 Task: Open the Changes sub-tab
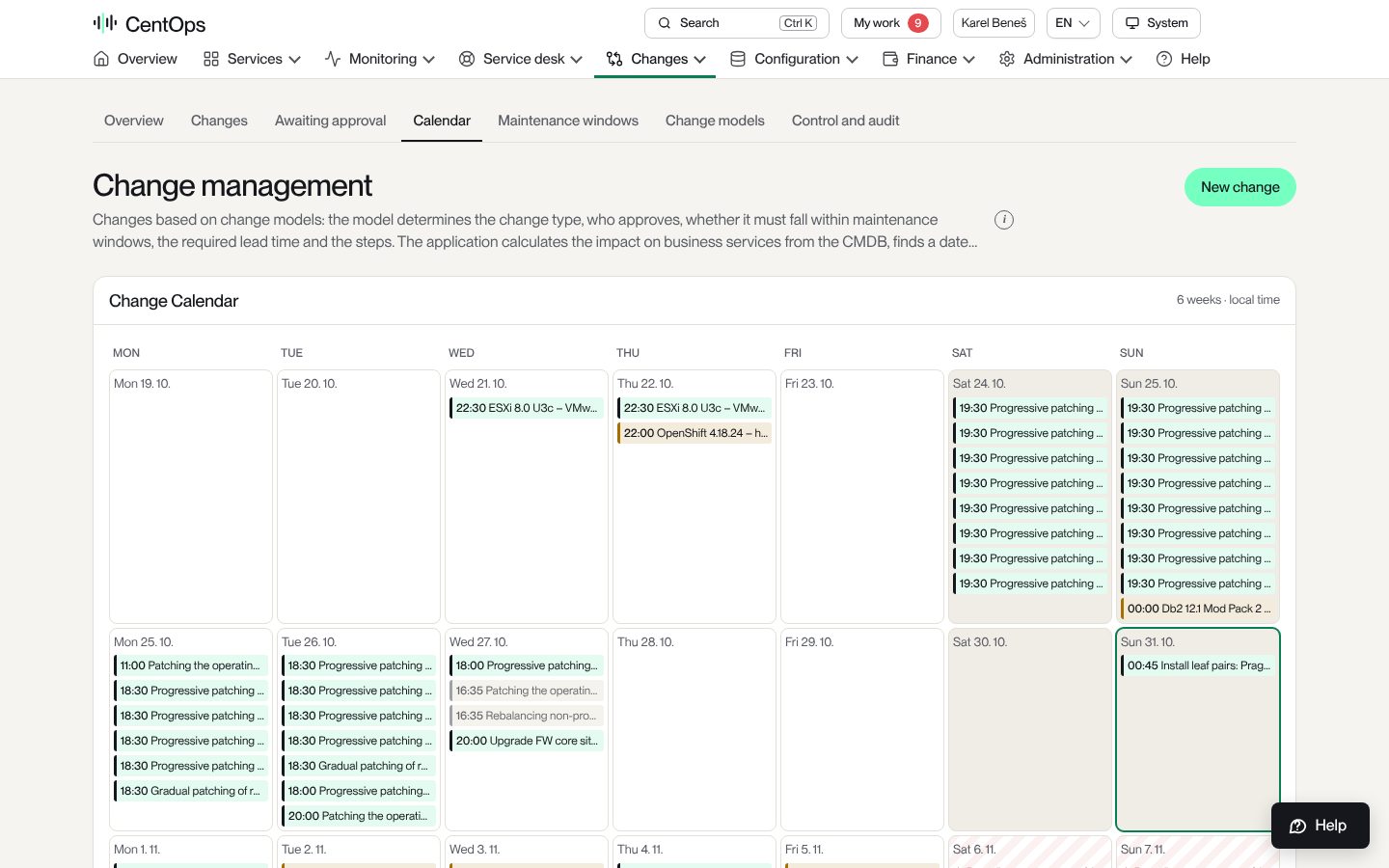click(219, 121)
